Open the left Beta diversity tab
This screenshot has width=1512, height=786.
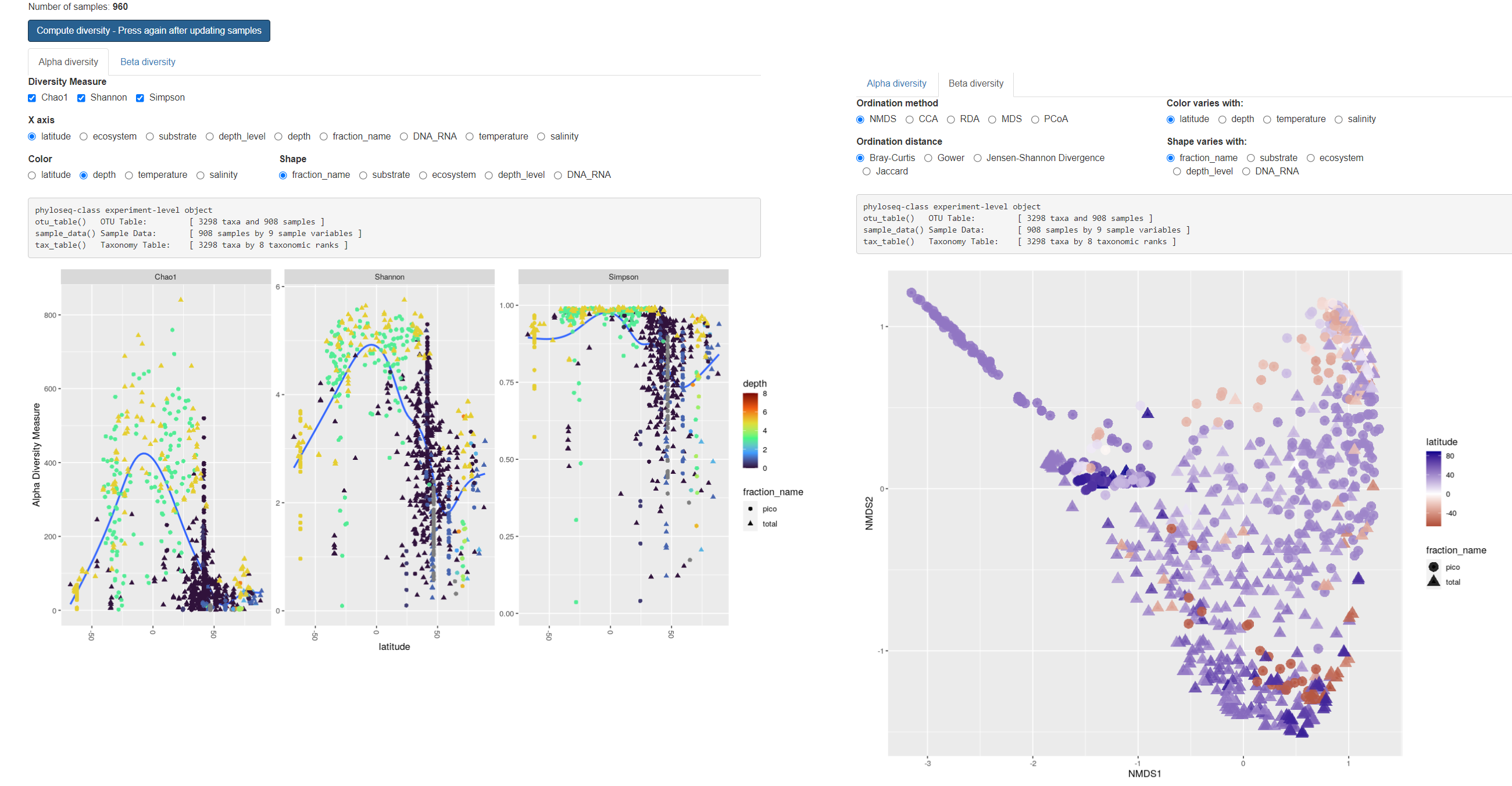point(147,62)
